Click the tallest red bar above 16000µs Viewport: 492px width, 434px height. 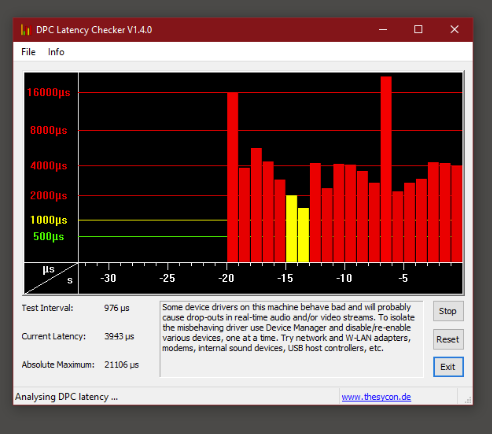pos(386,169)
